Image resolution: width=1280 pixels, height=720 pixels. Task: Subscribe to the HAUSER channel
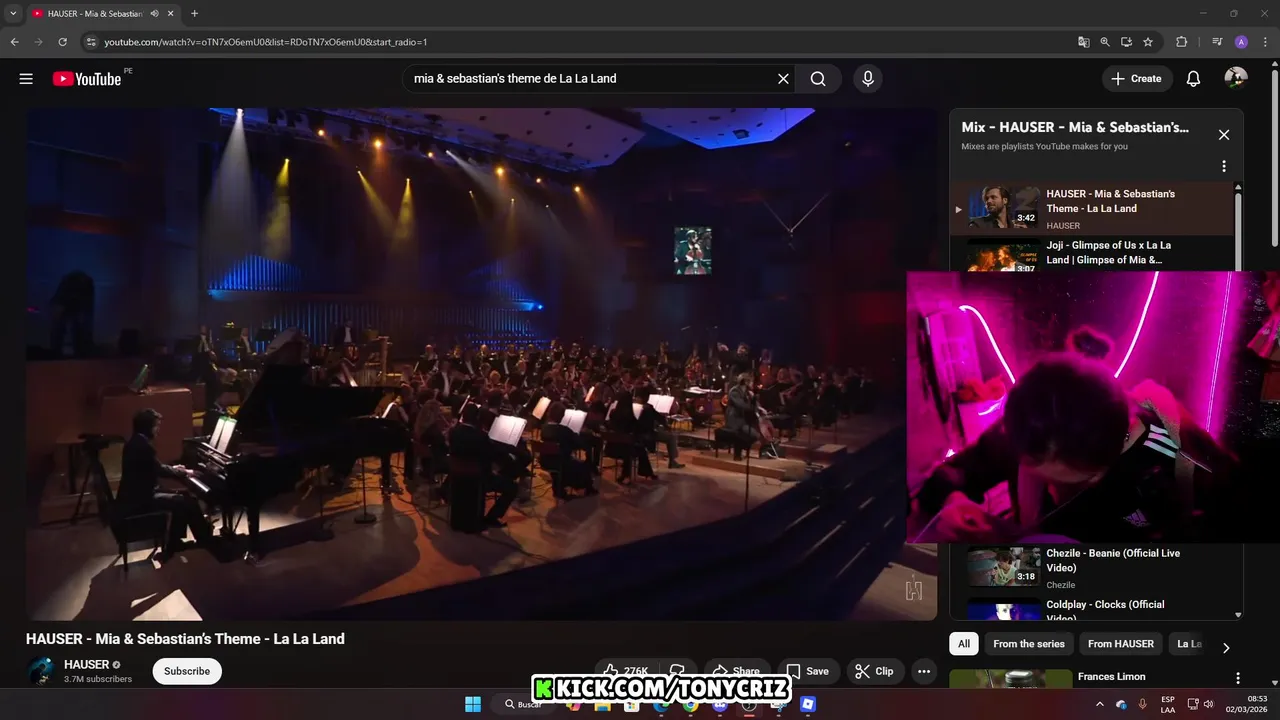187,671
